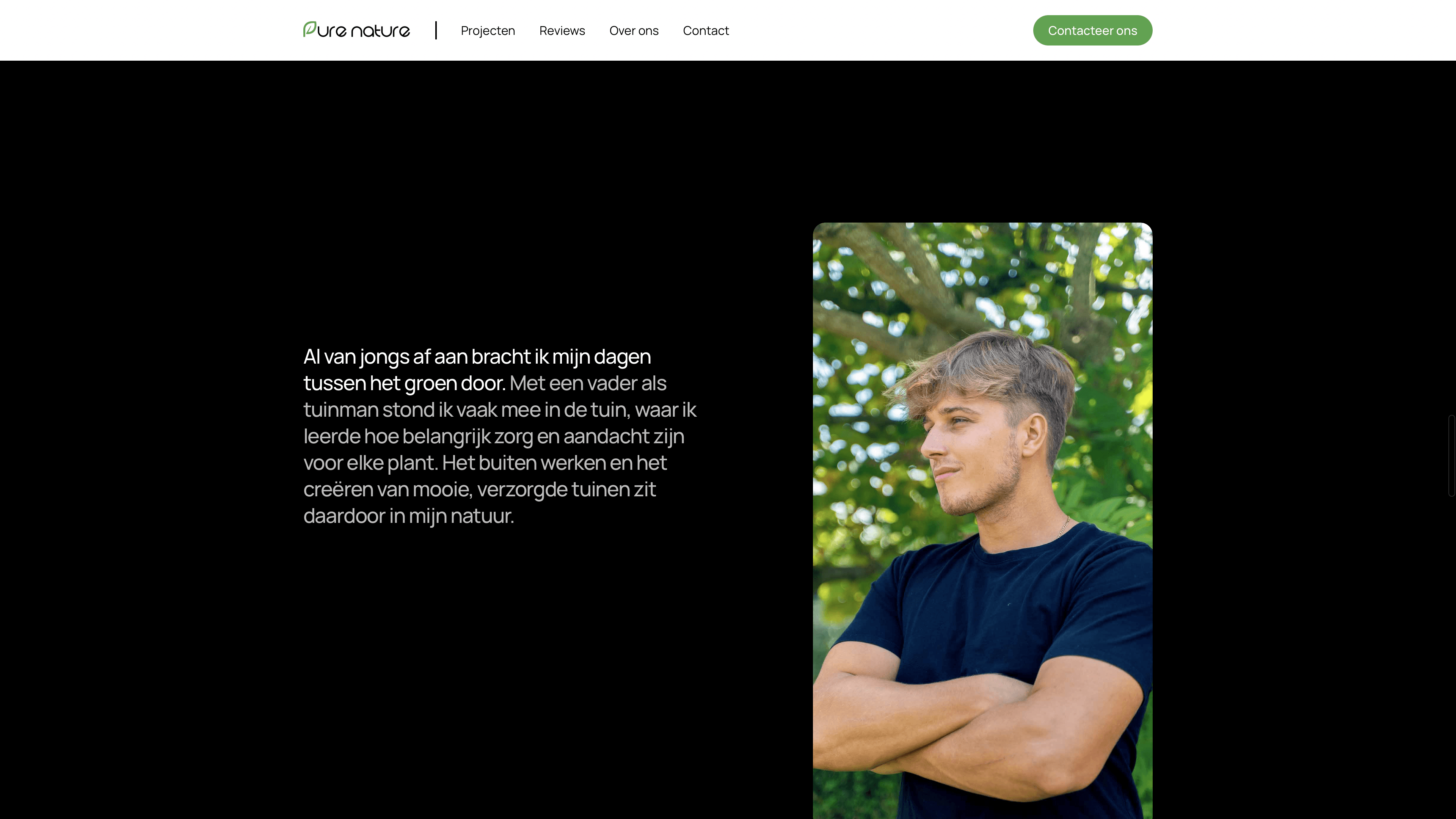Go to the Reviews page
The image size is (1456, 819).
point(562,30)
